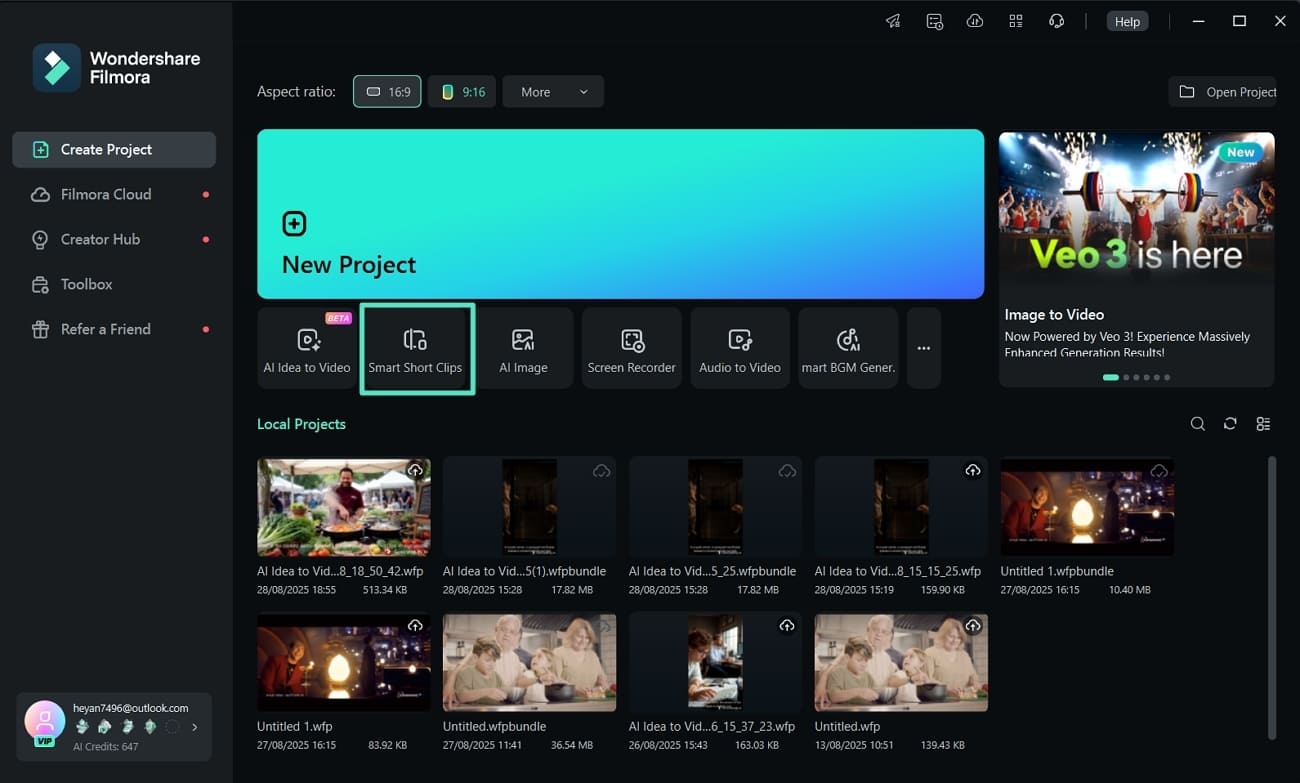Upload Untitled 1.wfp to cloud
The width and height of the screenshot is (1300, 783).
click(x=415, y=625)
